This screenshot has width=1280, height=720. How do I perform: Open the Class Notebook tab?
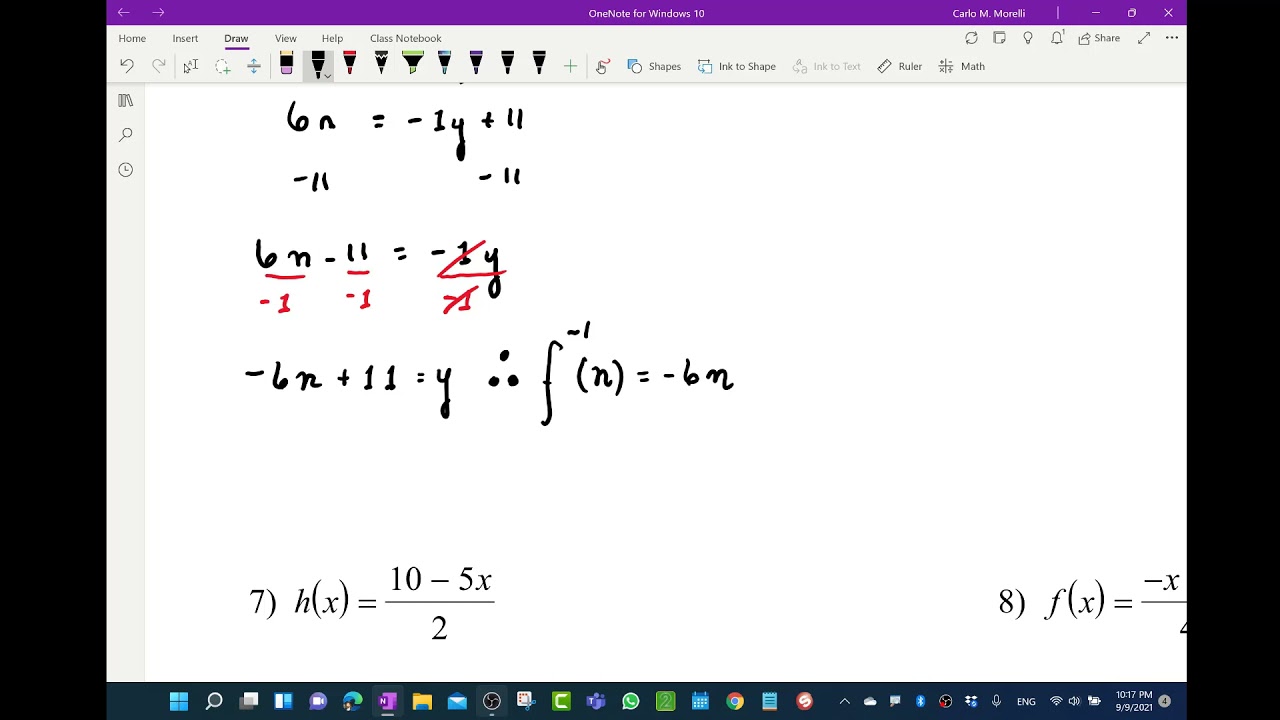tap(406, 38)
